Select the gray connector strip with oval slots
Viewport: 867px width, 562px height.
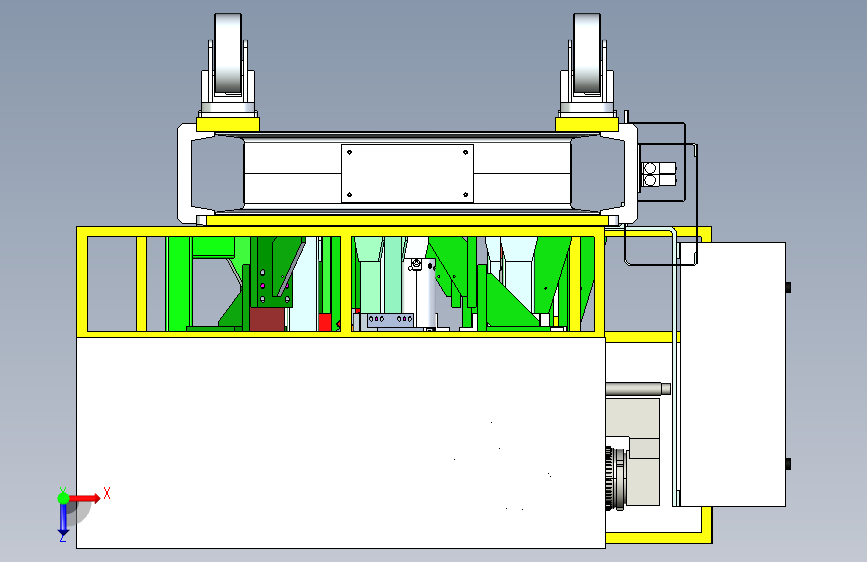390,320
